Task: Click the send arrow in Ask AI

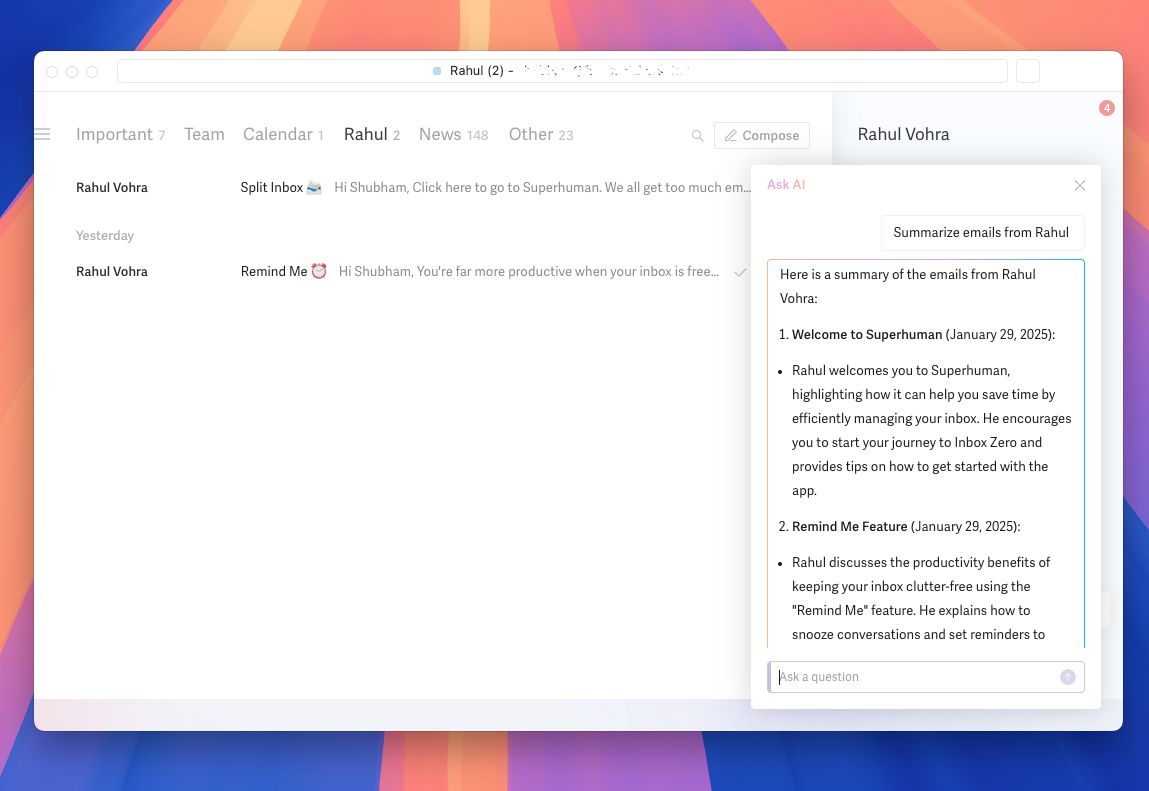Action: click(1068, 677)
